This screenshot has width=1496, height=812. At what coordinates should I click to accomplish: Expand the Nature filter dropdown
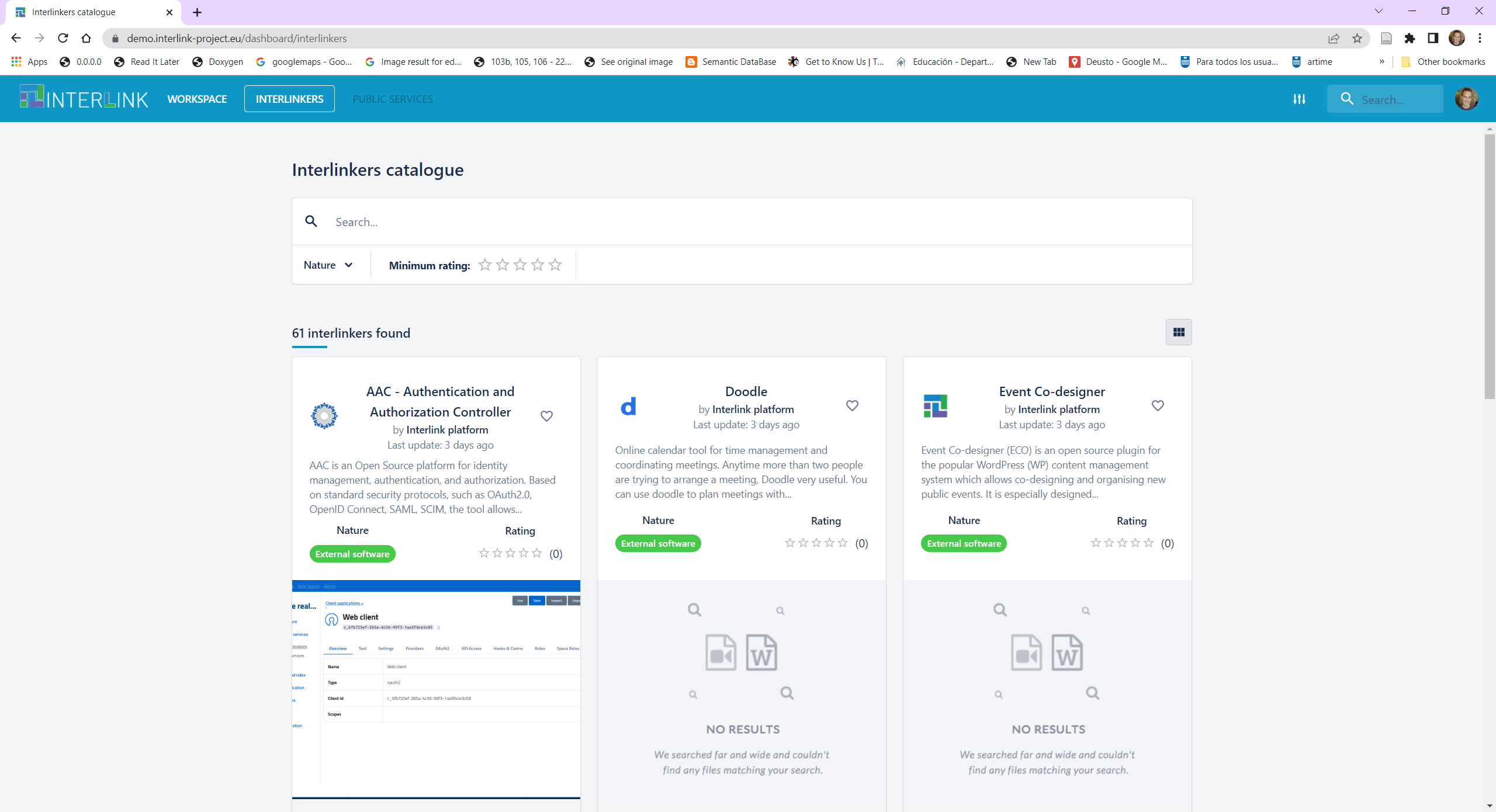pos(328,265)
